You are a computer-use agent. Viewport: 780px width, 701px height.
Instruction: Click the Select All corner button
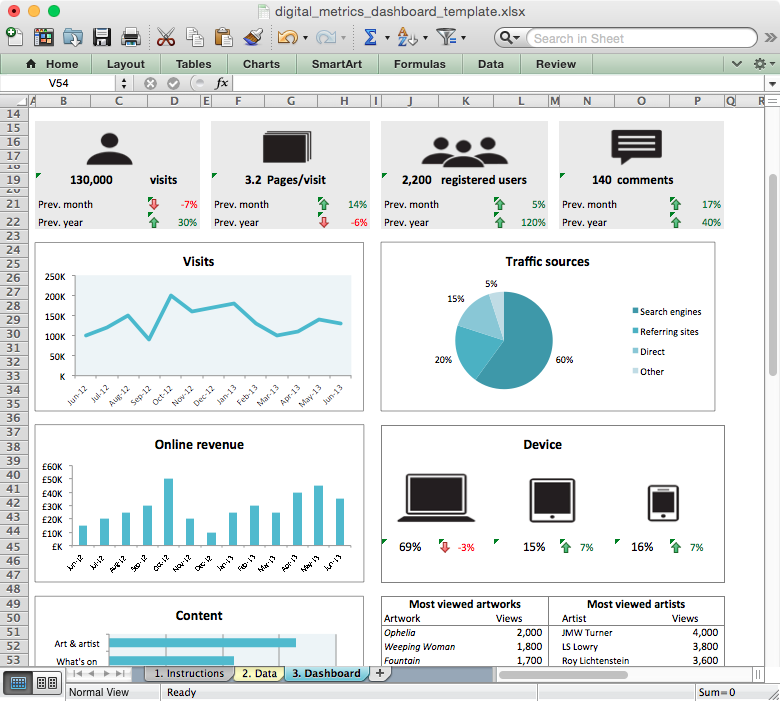pyautogui.click(x=14, y=101)
